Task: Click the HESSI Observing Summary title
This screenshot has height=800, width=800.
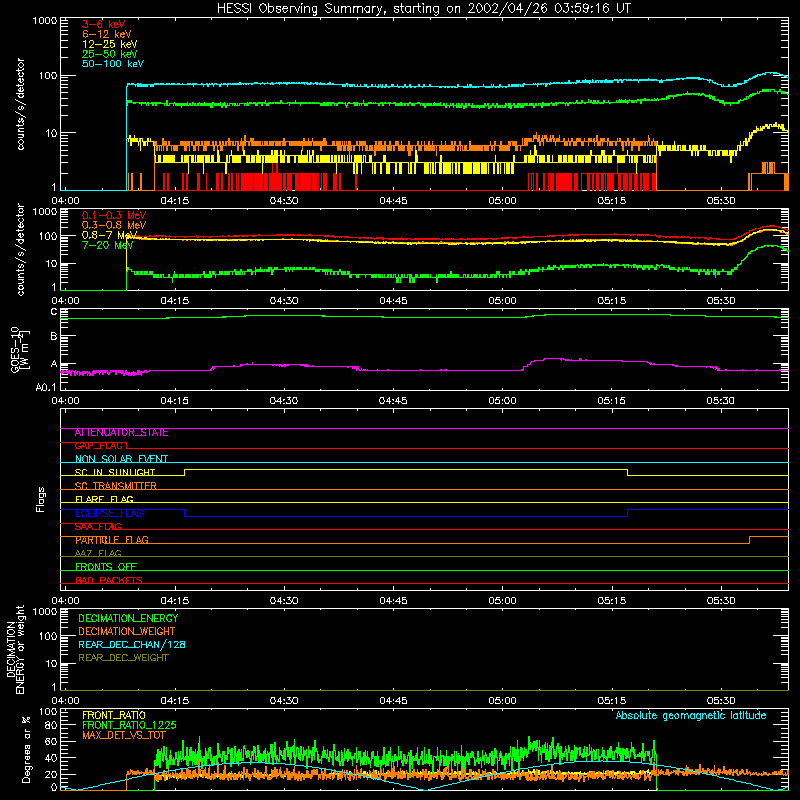Action: click(423, 9)
